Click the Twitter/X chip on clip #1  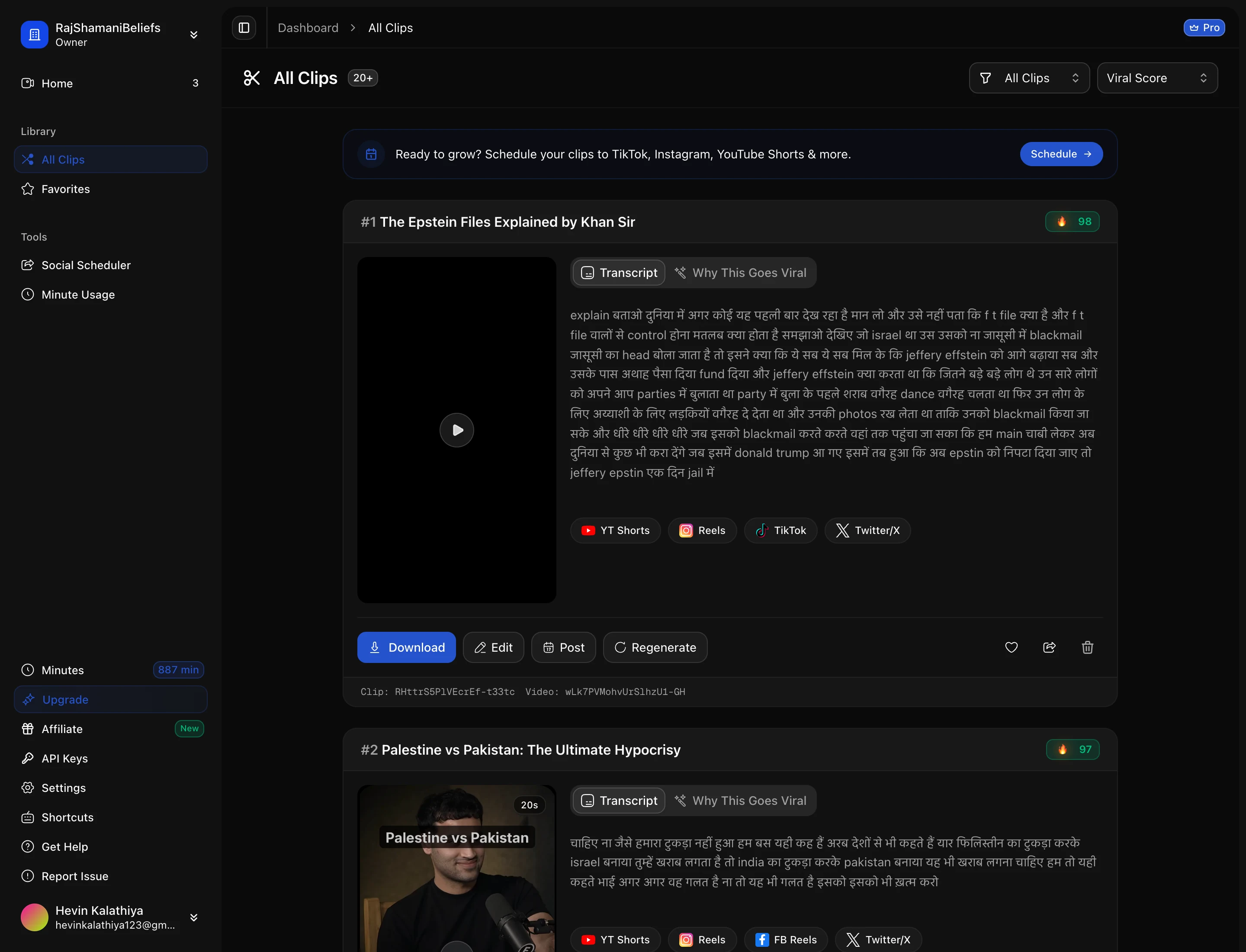pyautogui.click(x=867, y=531)
